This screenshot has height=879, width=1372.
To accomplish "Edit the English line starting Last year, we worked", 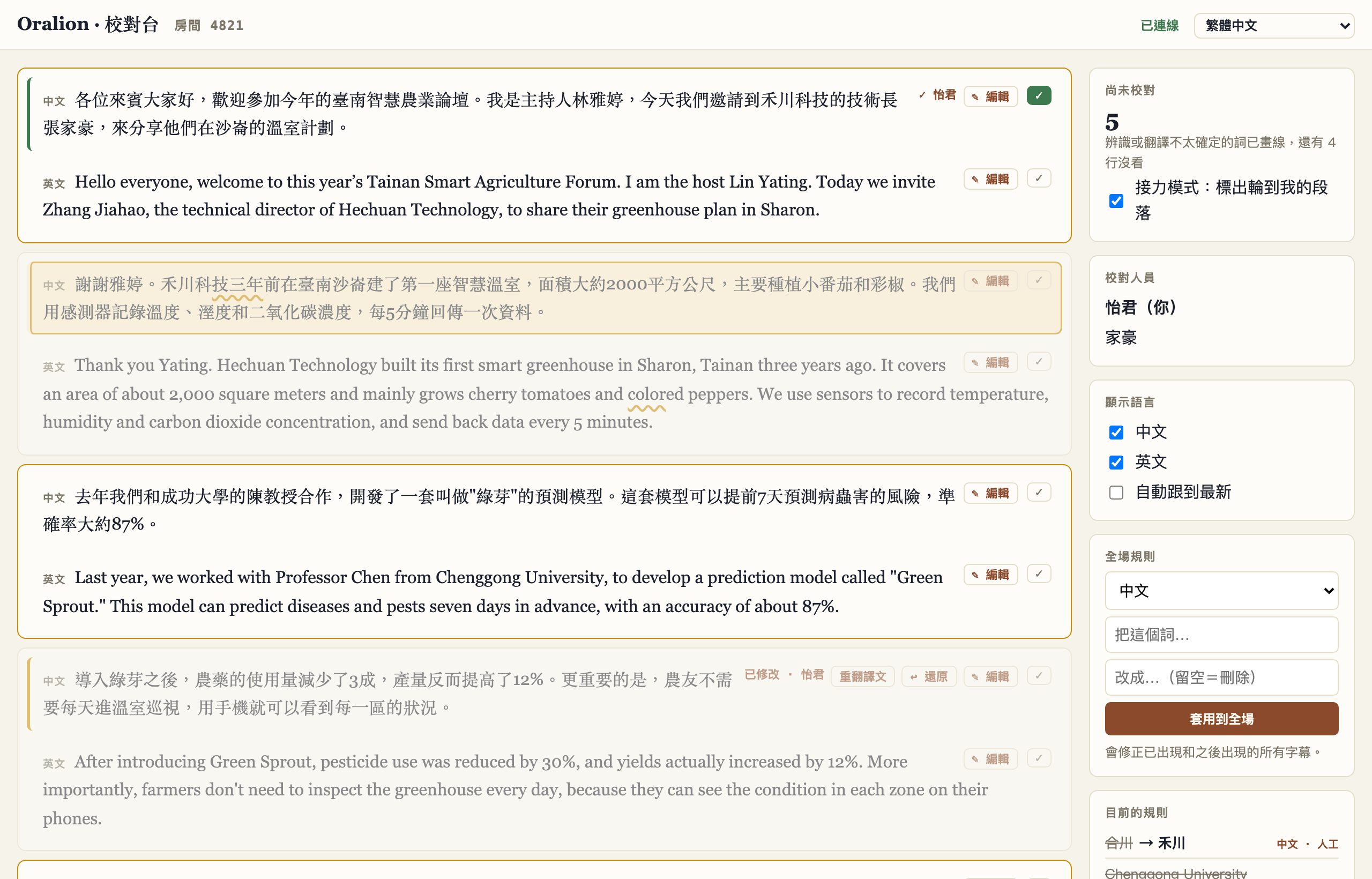I will coord(991,575).
